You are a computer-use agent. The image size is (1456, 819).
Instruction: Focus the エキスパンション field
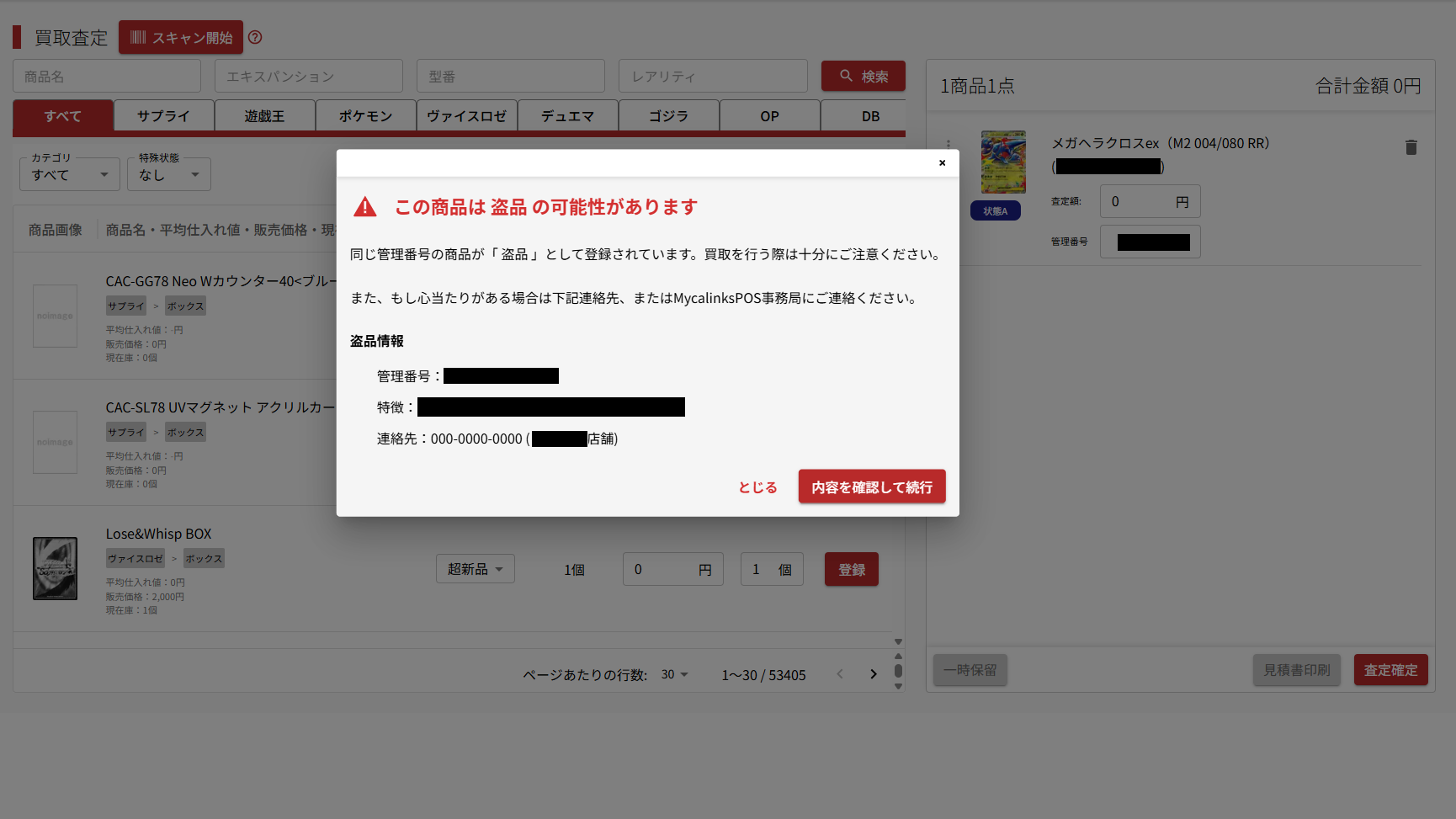[309, 76]
